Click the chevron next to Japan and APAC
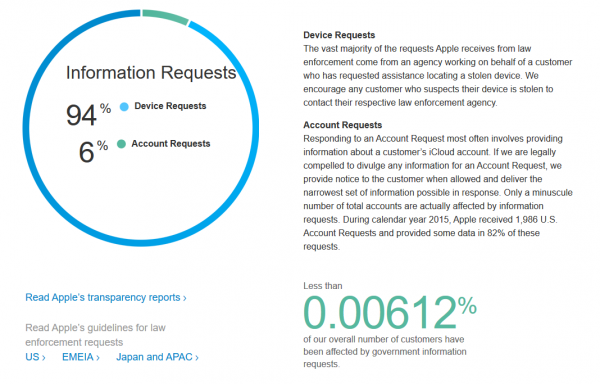 point(197,358)
